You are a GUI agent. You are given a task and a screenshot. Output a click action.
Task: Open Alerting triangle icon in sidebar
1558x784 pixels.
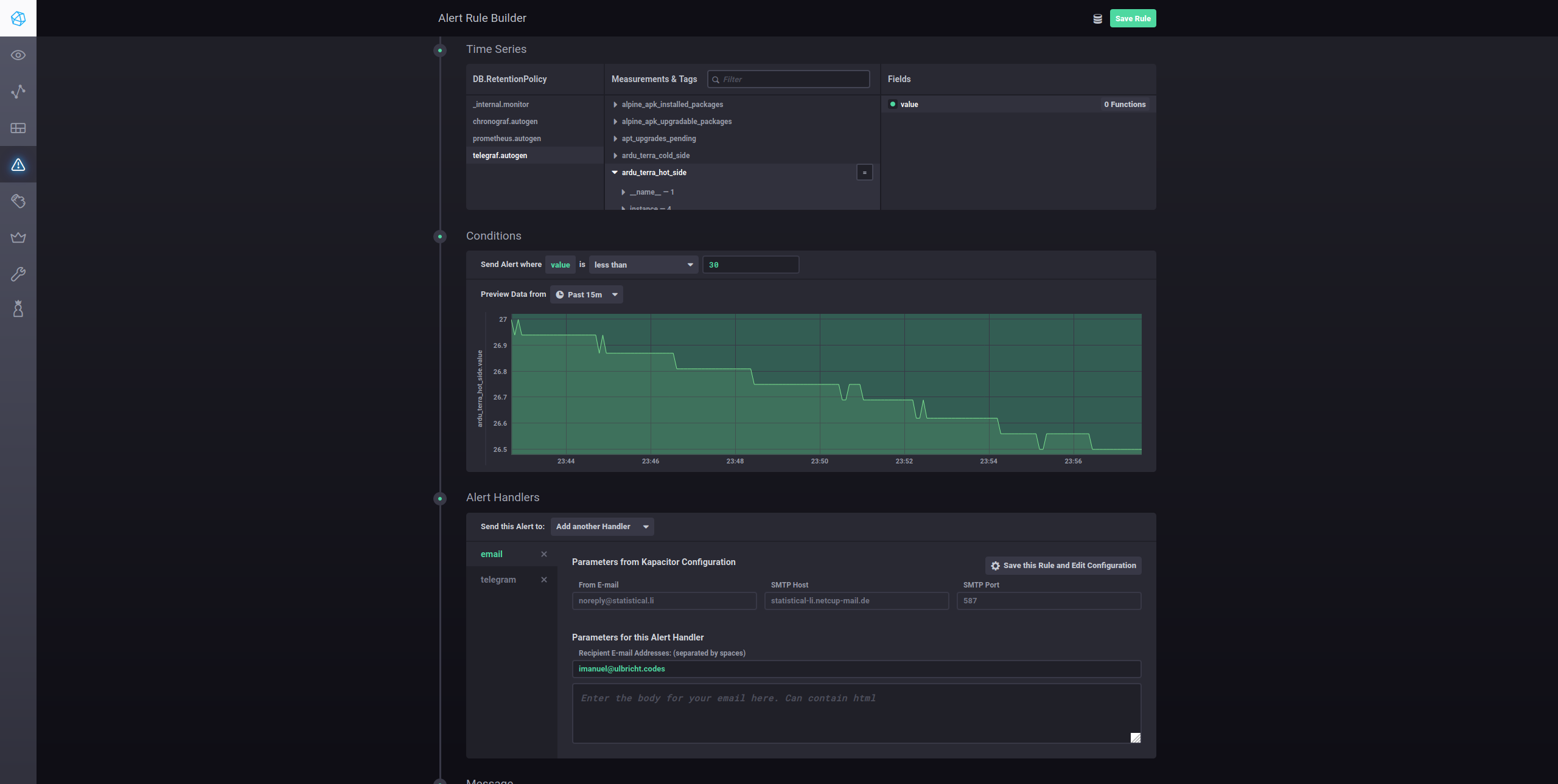tap(18, 165)
